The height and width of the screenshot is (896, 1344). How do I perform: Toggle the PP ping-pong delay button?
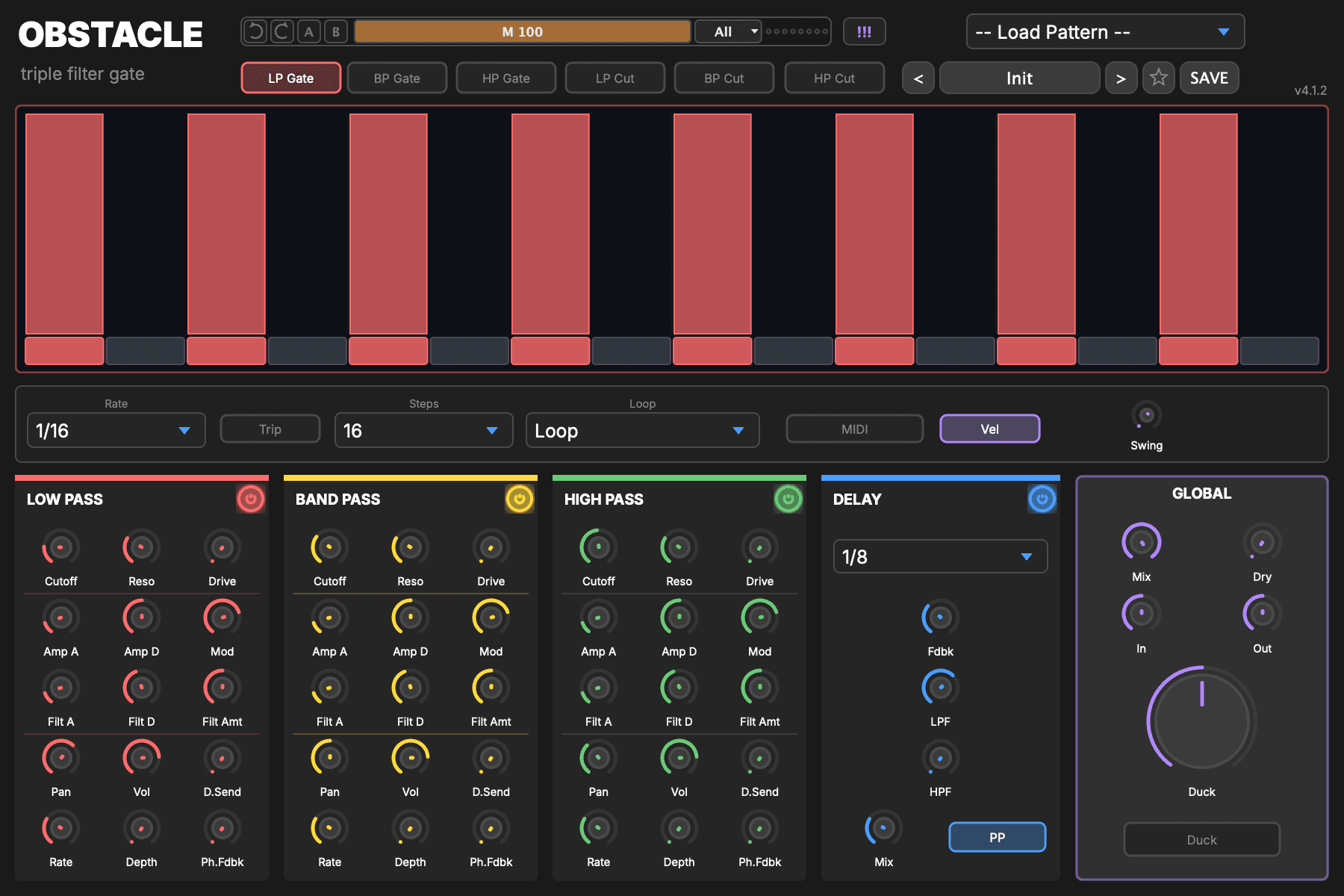click(x=997, y=837)
